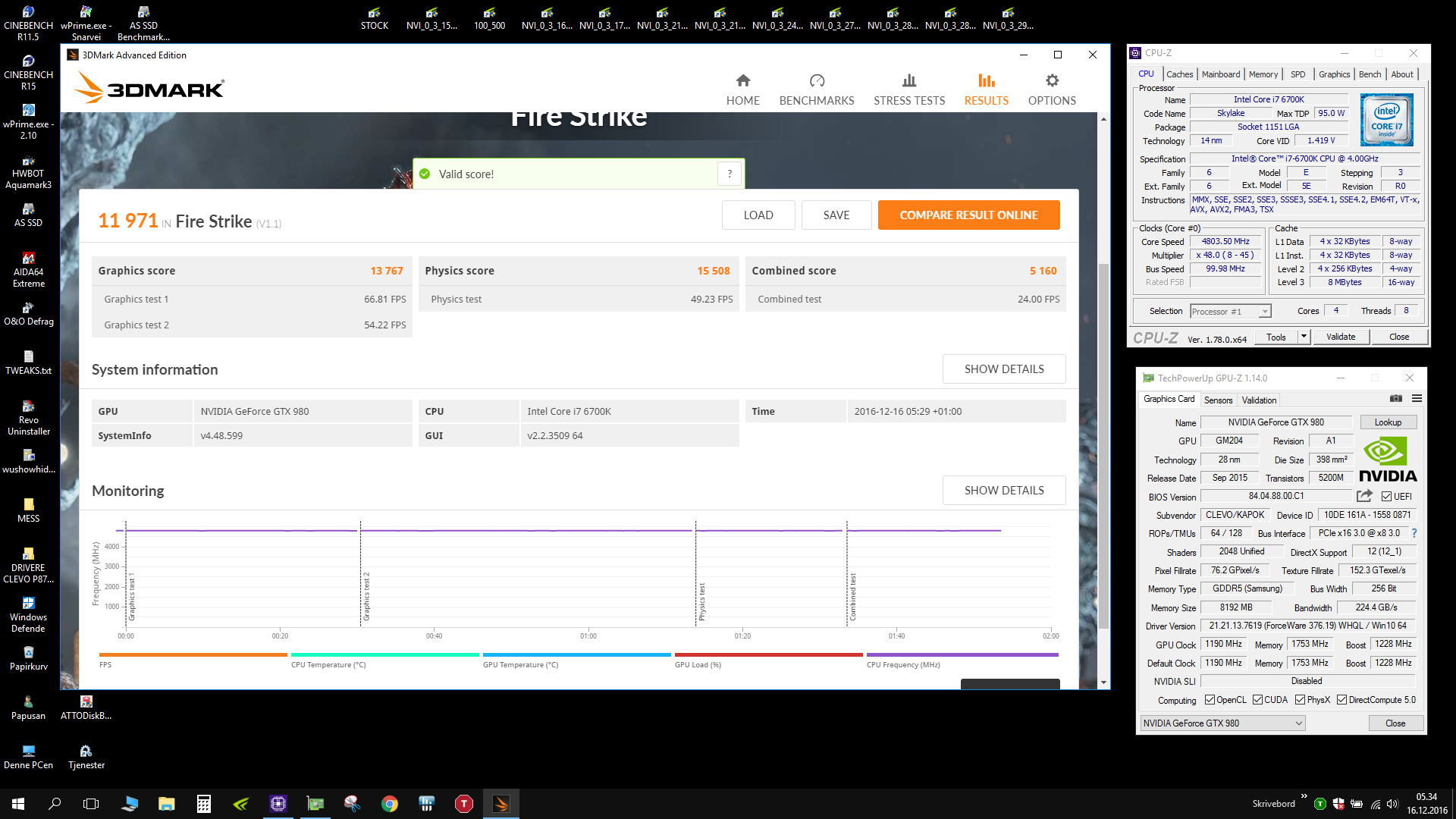The height and width of the screenshot is (819, 1456).
Task: Switch to the Validation tab in GPU-Z
Action: coord(1259,400)
